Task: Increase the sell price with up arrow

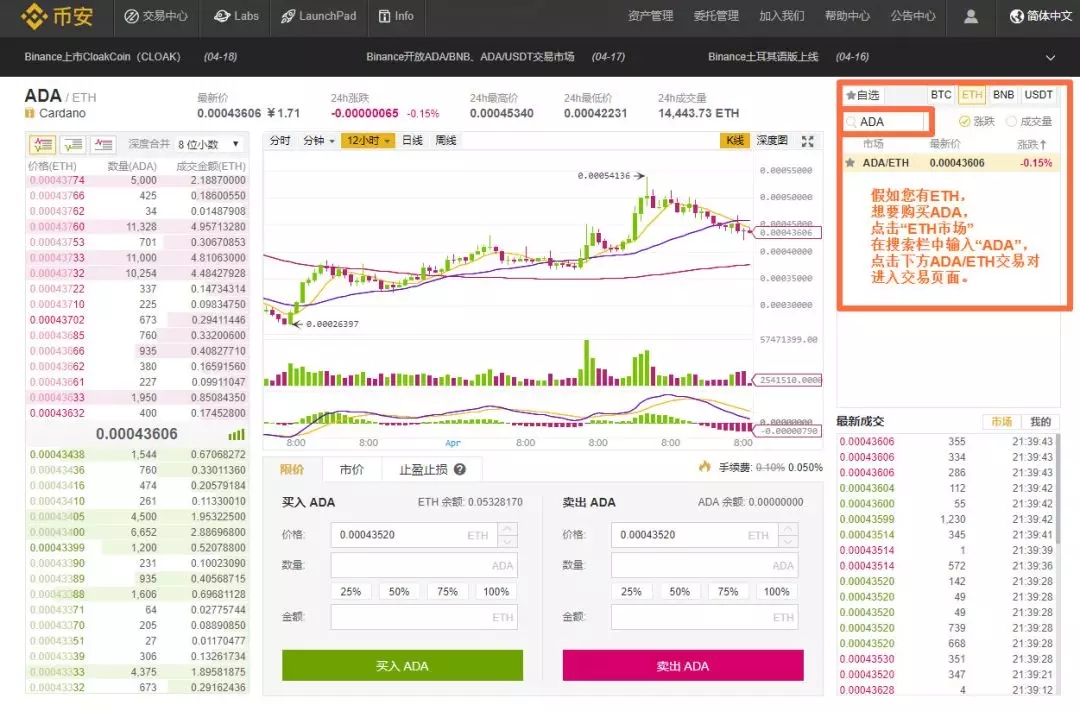Action: pyautogui.click(x=788, y=528)
